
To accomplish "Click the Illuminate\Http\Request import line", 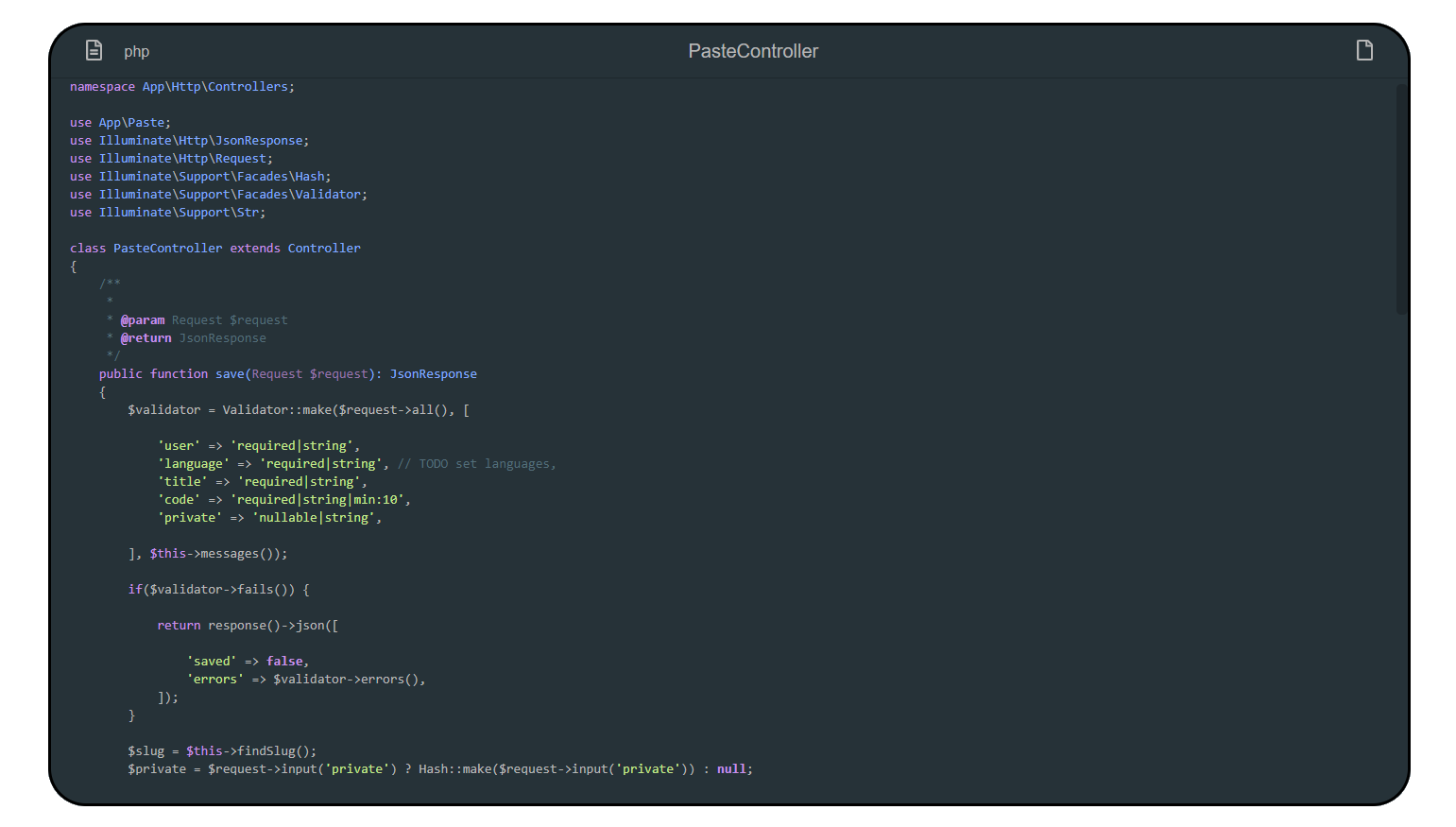I will point(171,159).
